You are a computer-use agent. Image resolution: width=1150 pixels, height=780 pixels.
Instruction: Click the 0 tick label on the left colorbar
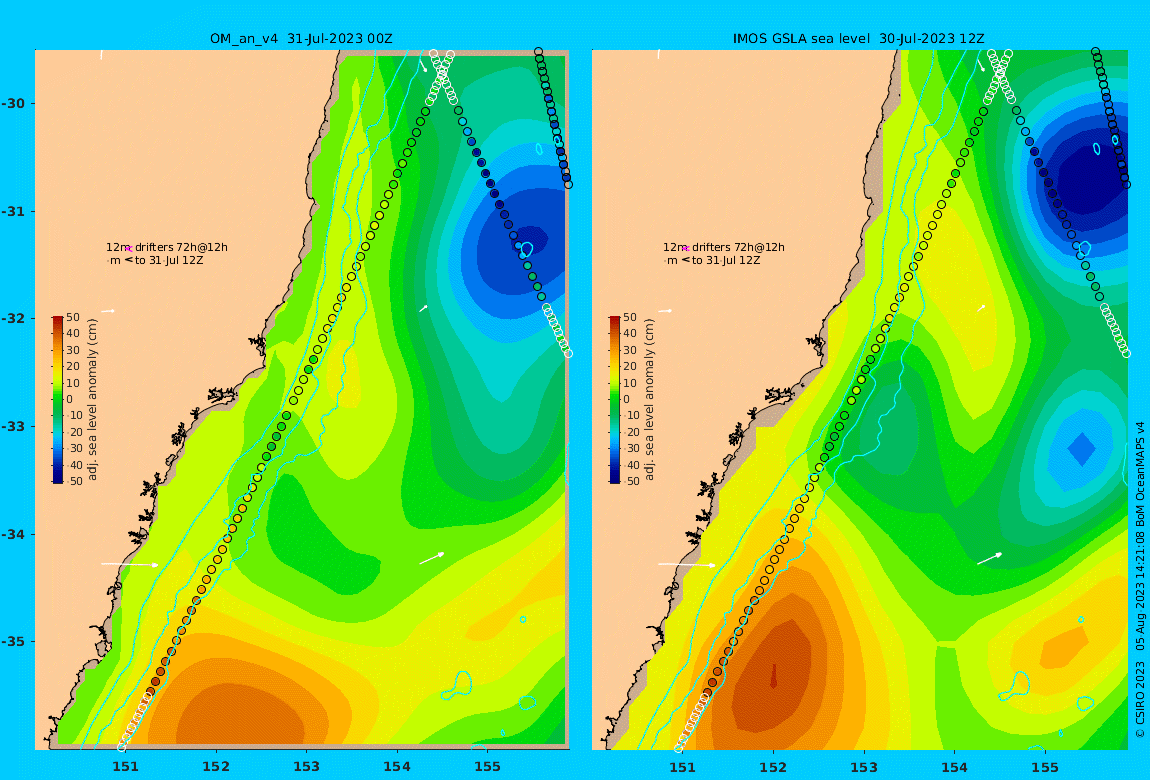coord(70,400)
